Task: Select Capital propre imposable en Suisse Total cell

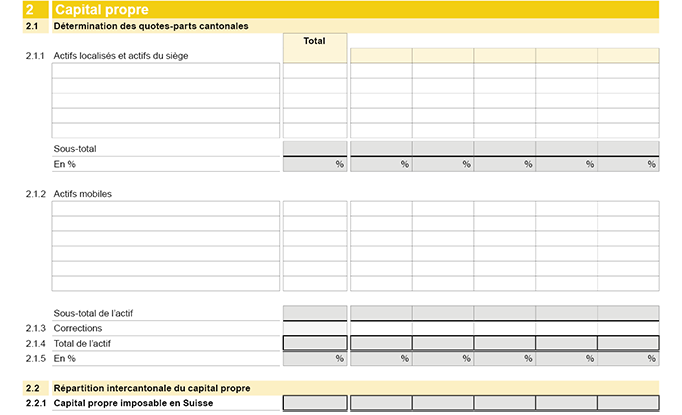Action: [315, 403]
